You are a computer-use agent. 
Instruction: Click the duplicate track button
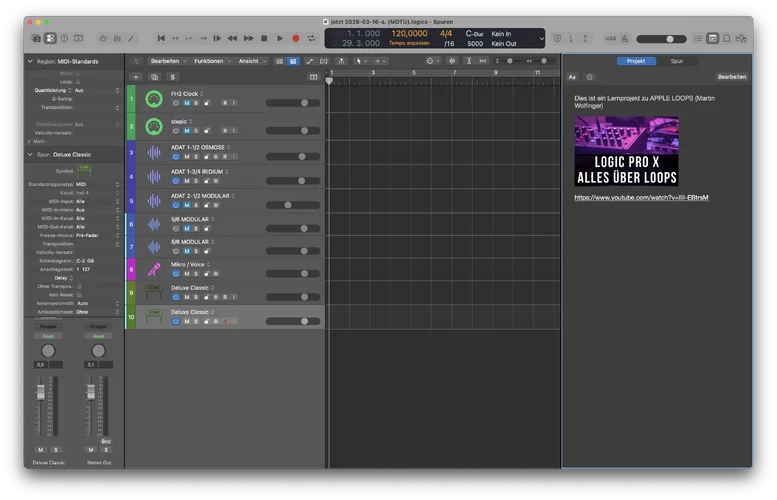154,77
